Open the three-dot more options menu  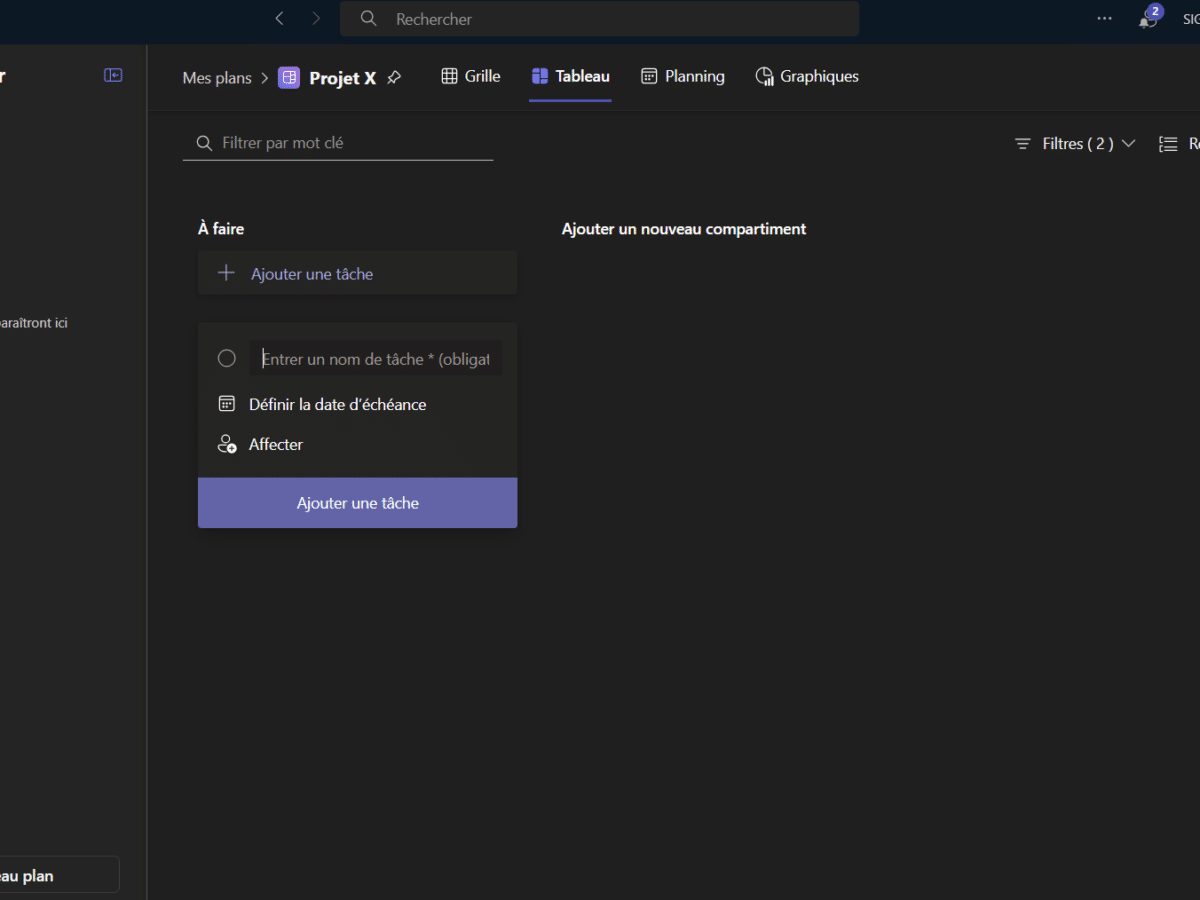point(1104,18)
